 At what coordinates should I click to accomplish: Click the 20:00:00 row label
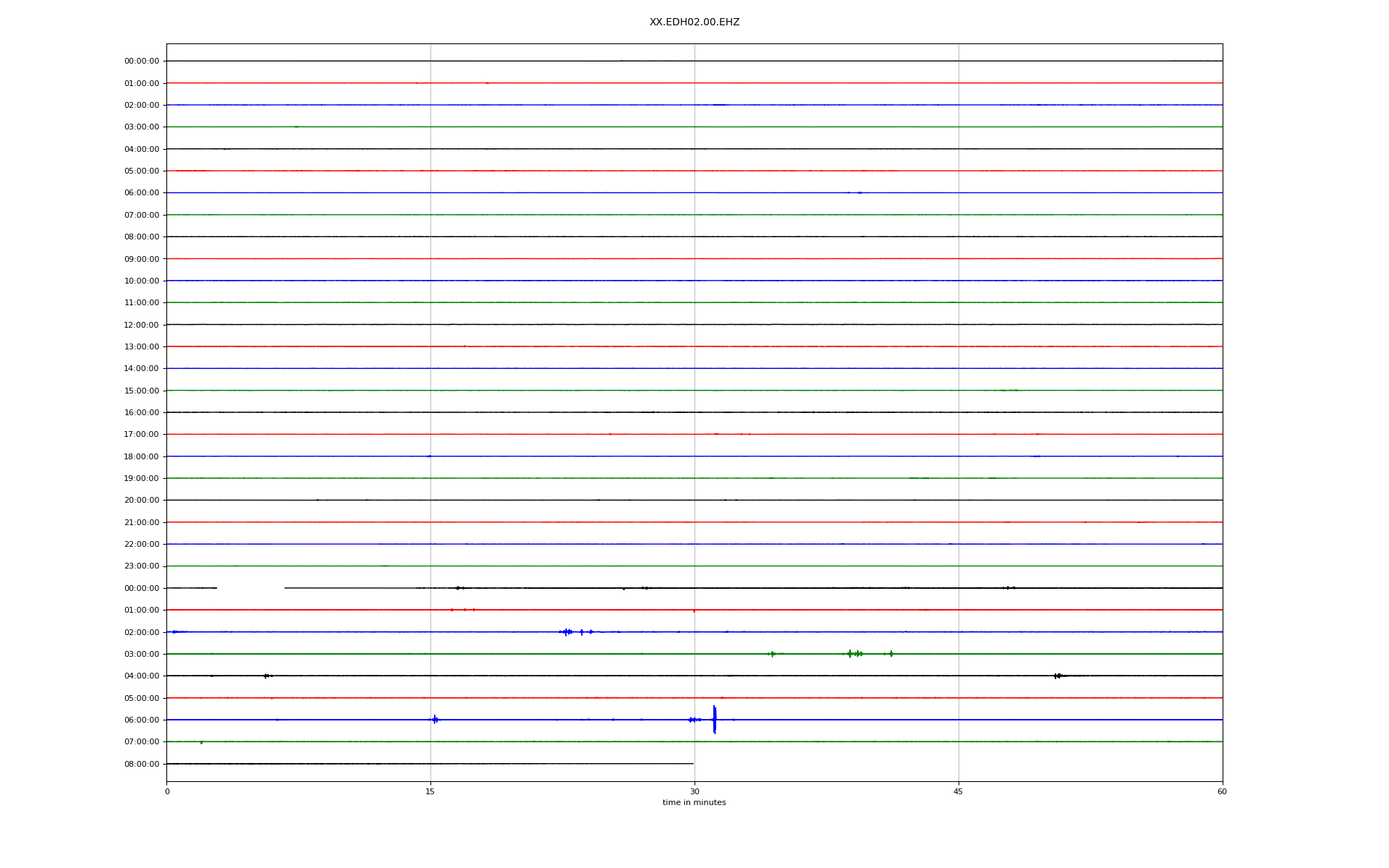point(142,501)
